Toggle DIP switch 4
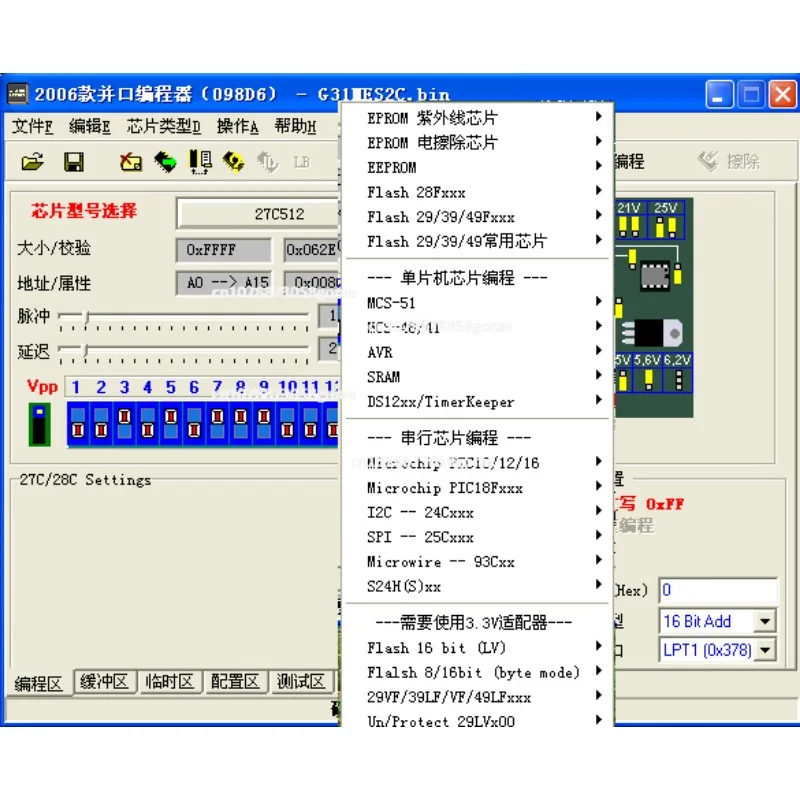 point(147,424)
